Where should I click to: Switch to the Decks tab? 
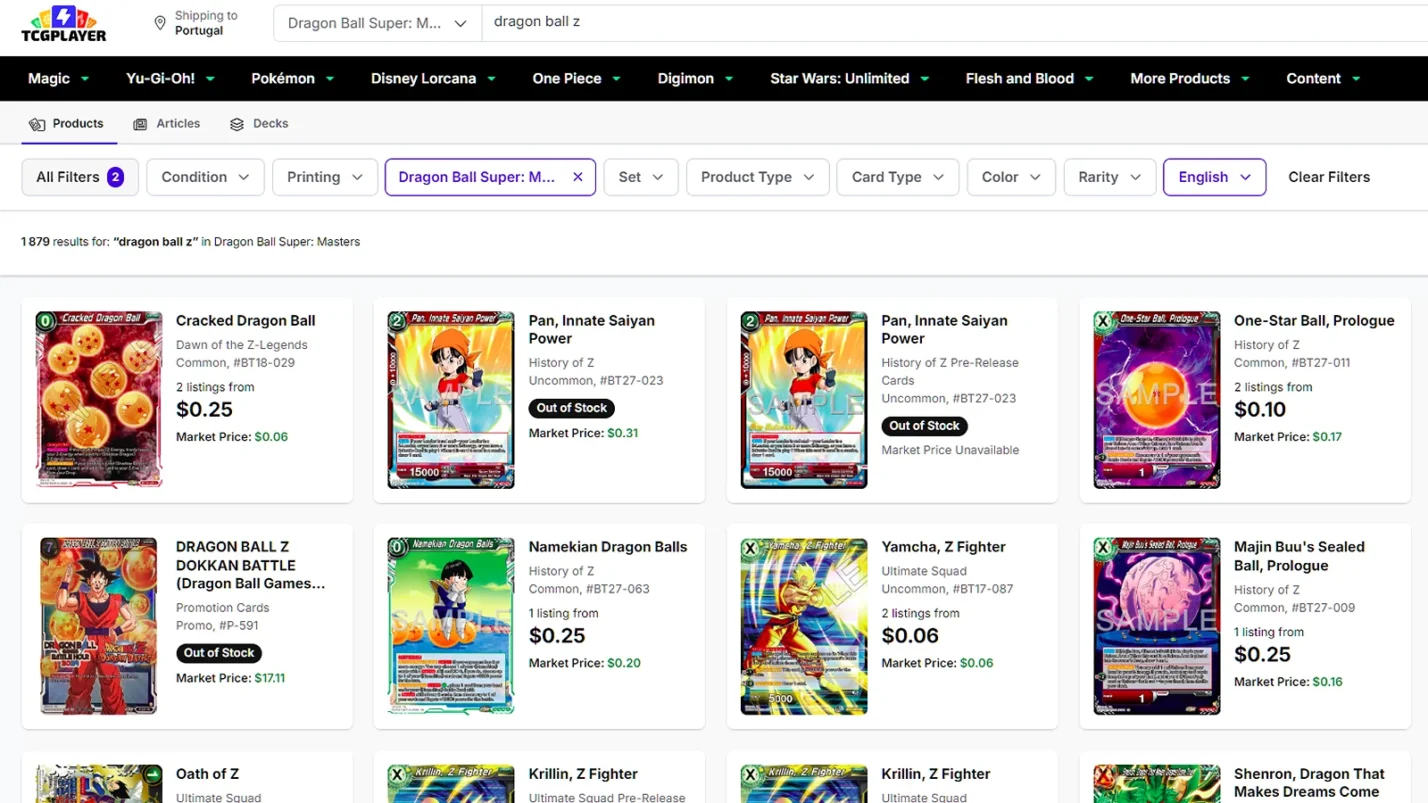[259, 124]
